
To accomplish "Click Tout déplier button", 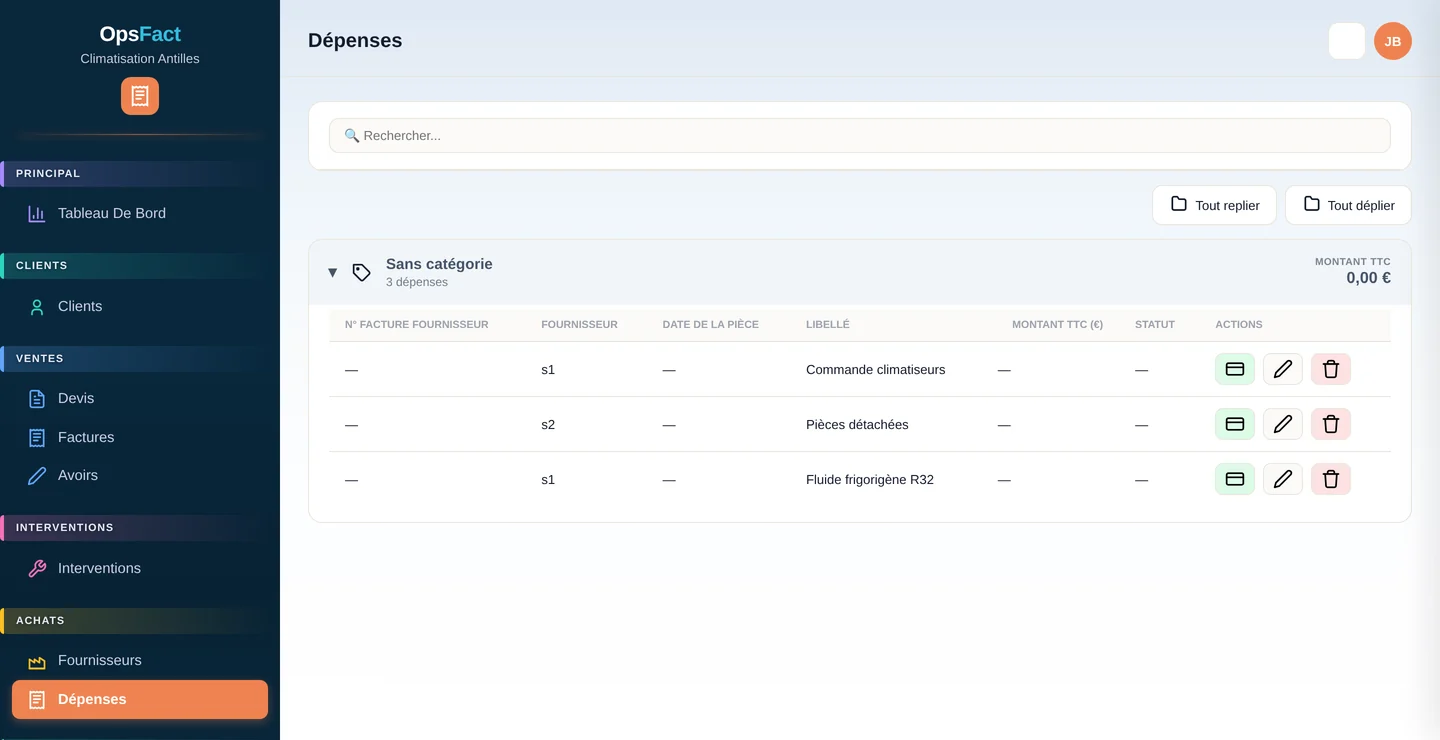I will pos(1348,205).
